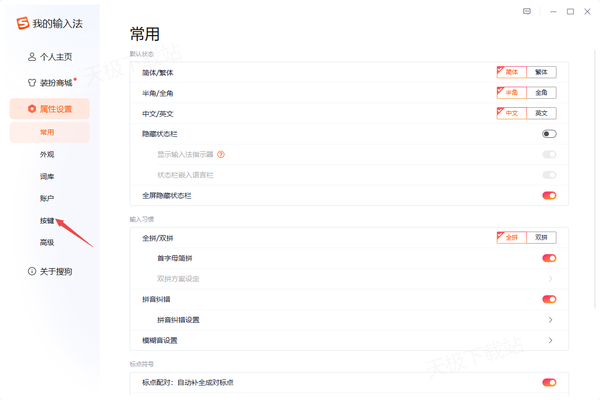Switch to 词库 settings tab
The image size is (600, 400).
point(47,176)
